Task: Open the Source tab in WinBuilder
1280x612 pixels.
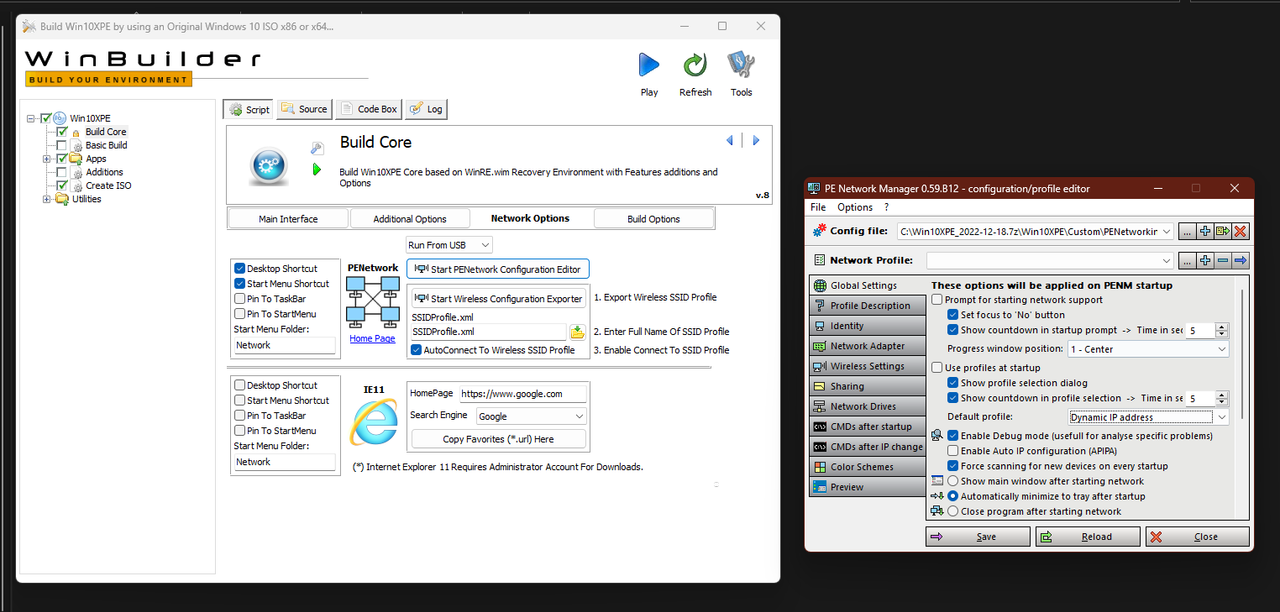Action: (304, 109)
